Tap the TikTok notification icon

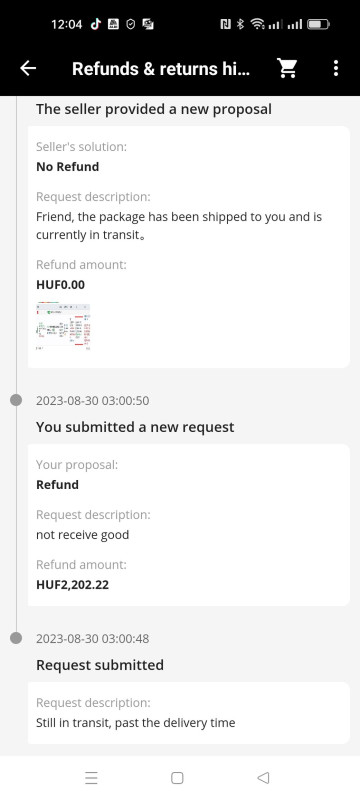click(95, 24)
